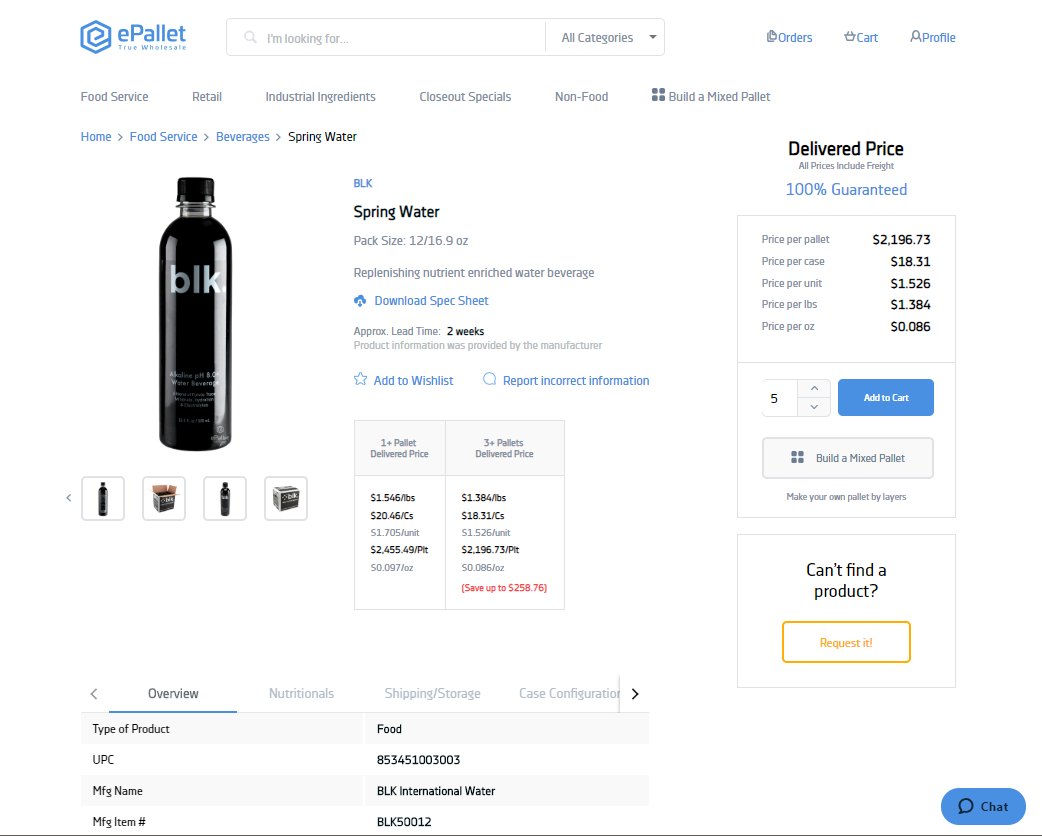Open the Chat widget
The width and height of the screenshot is (1042, 836).
(983, 806)
